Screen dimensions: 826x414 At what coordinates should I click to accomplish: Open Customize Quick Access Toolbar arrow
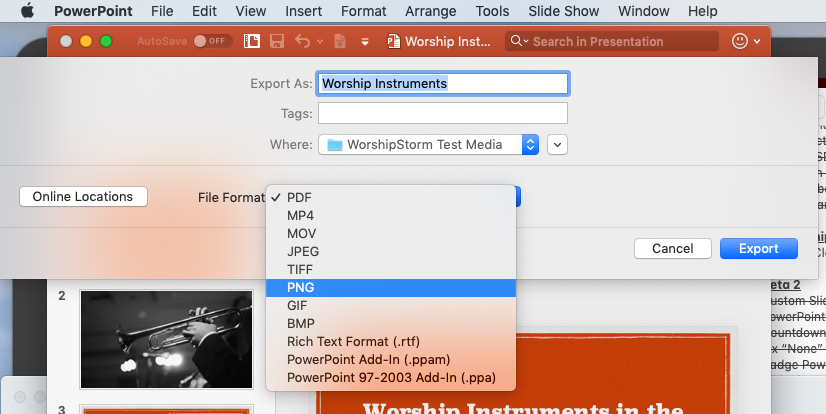point(365,42)
